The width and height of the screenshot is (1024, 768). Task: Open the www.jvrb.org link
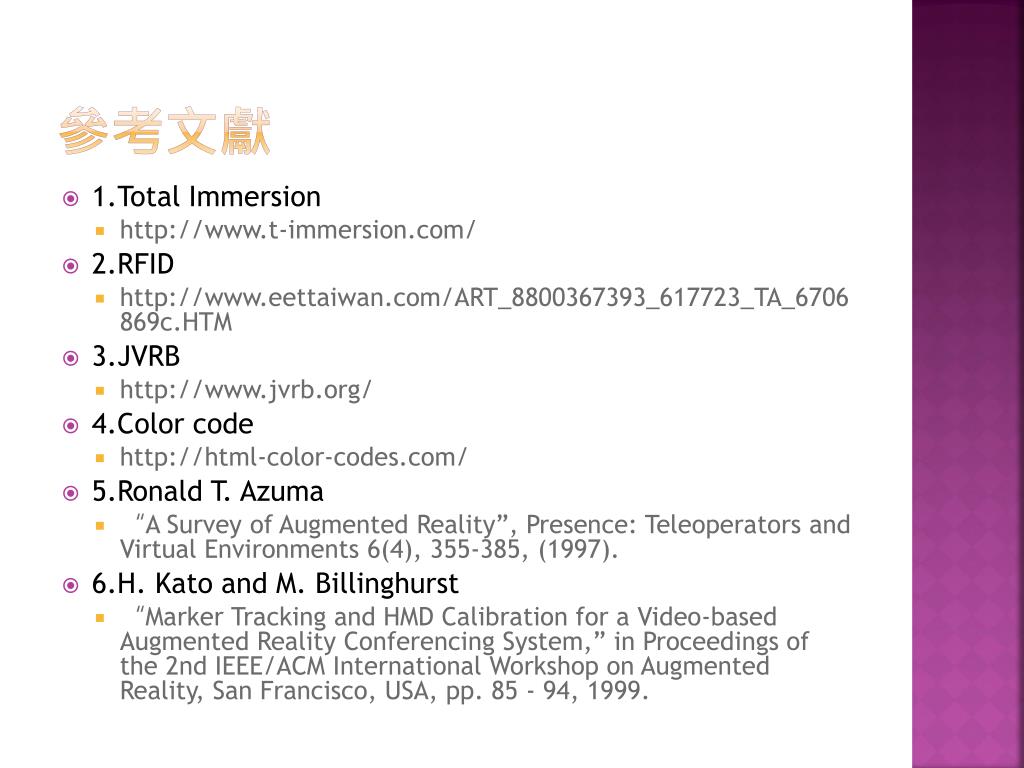coord(246,390)
